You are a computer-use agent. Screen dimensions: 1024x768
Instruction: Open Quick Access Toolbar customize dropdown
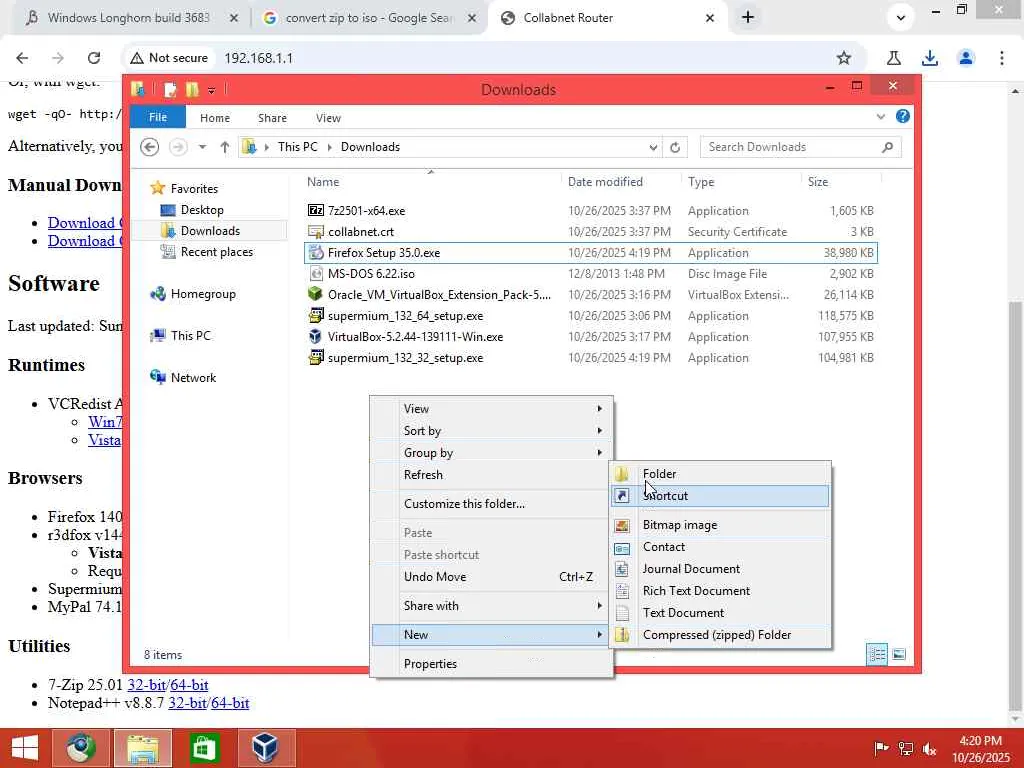tap(212, 90)
